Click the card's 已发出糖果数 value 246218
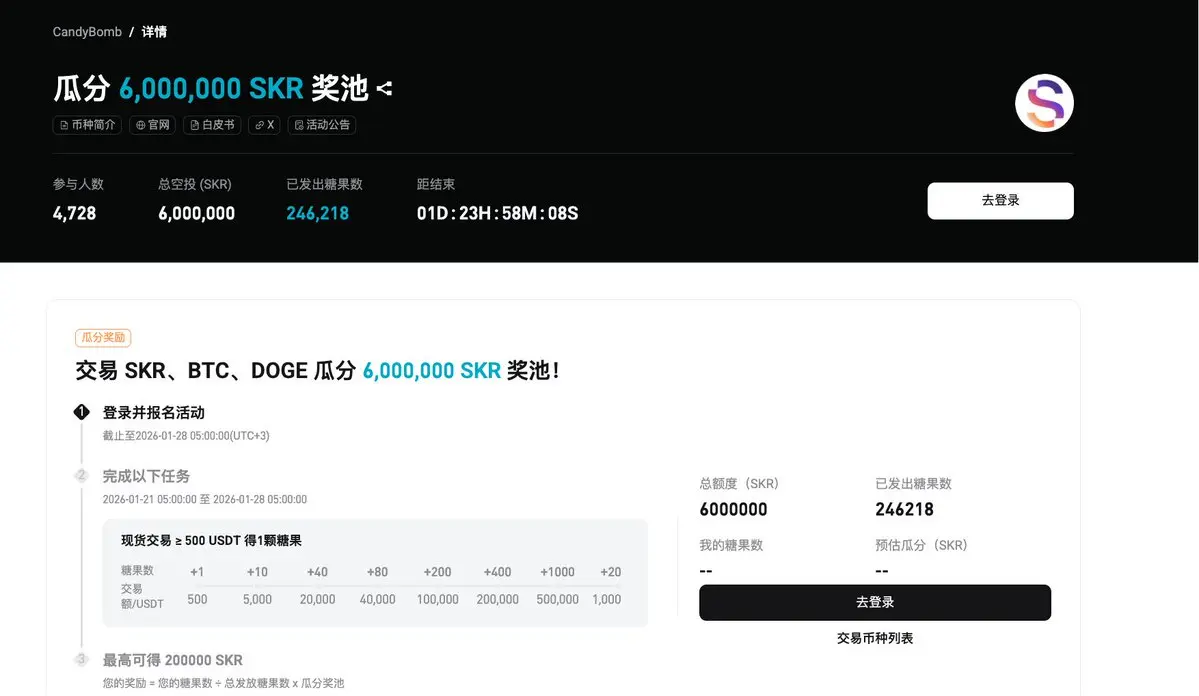Viewport: 1199px width, 696px height. click(x=905, y=509)
